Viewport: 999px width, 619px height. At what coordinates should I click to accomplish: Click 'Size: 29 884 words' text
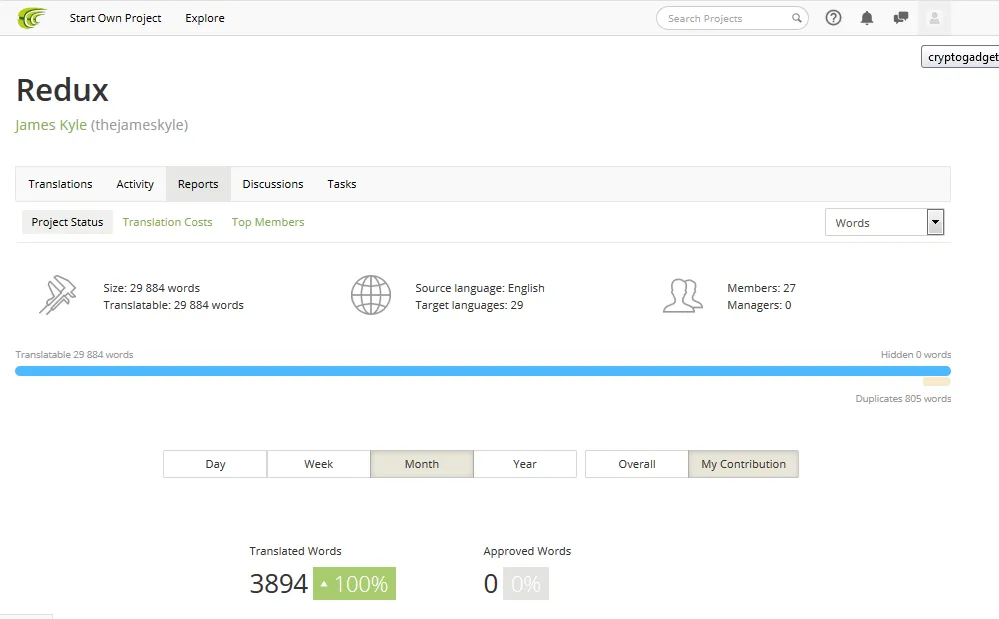tap(152, 288)
